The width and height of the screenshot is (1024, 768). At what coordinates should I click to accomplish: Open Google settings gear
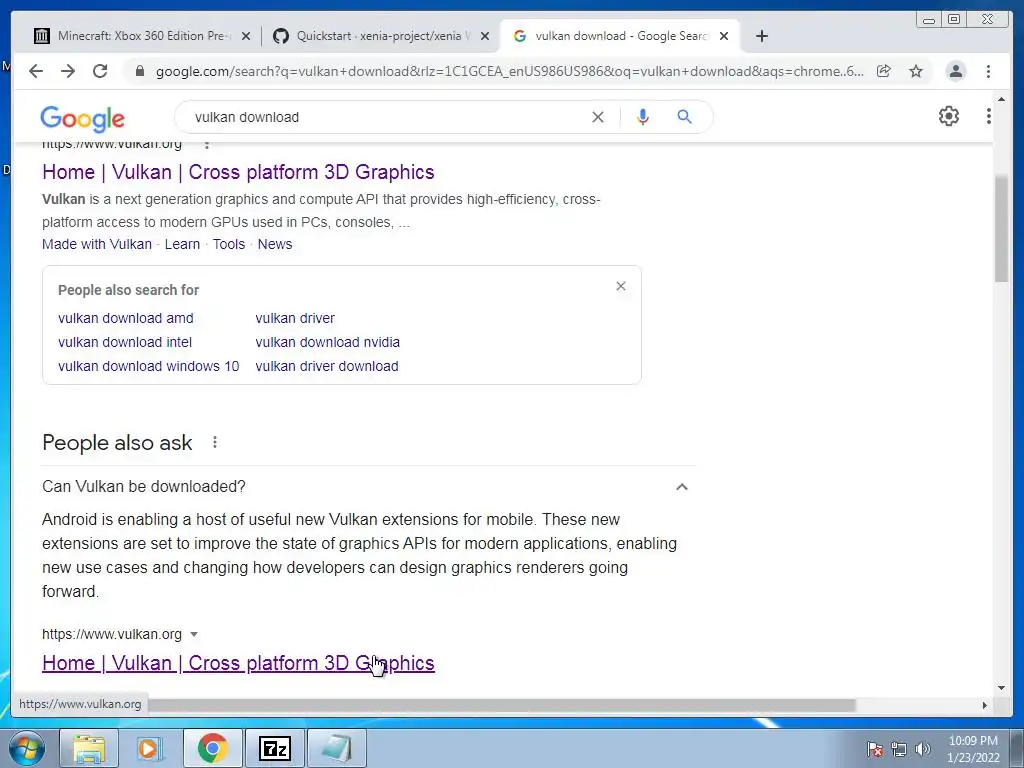[949, 116]
